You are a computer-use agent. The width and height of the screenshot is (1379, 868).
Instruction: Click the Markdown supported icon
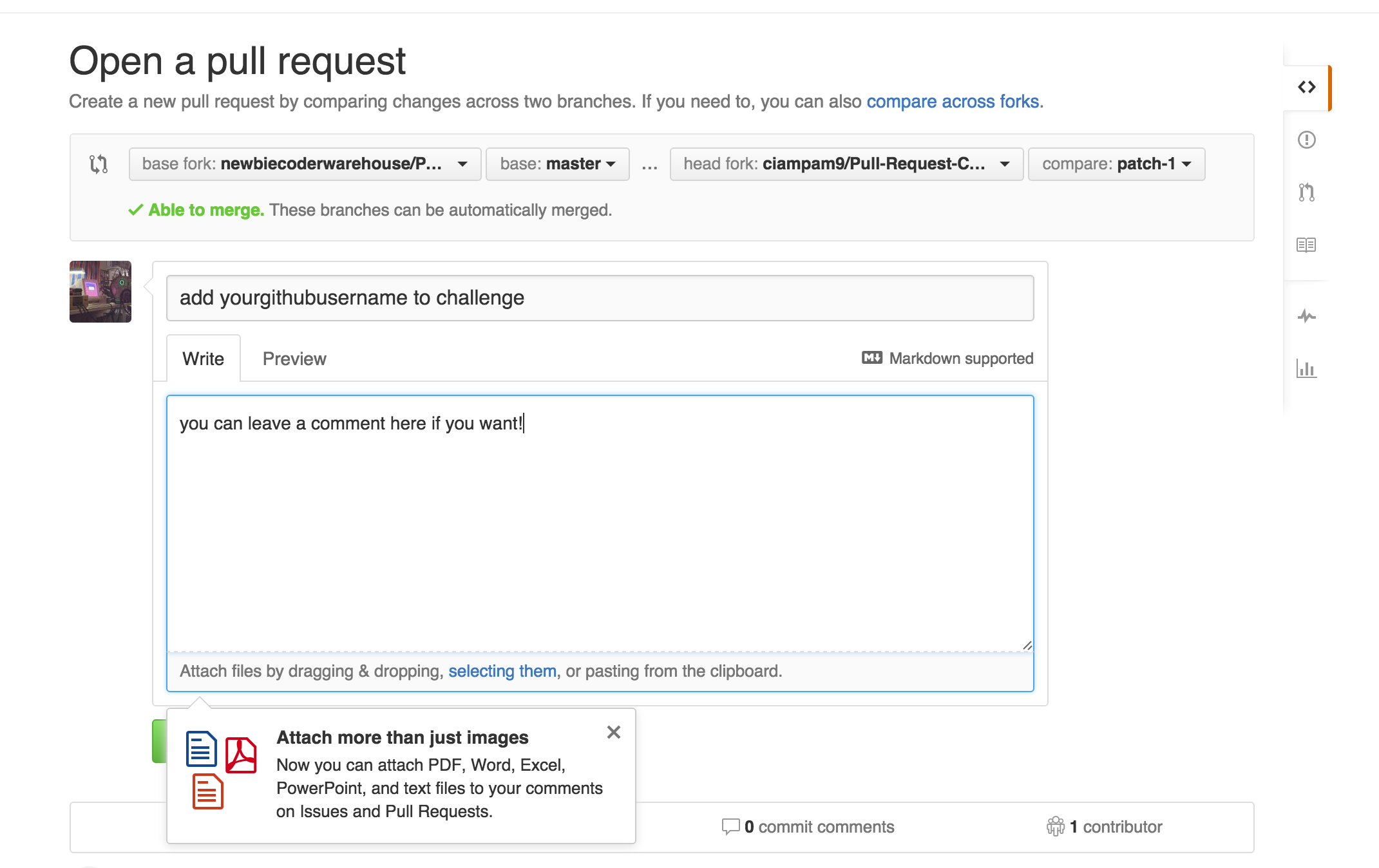click(x=872, y=358)
